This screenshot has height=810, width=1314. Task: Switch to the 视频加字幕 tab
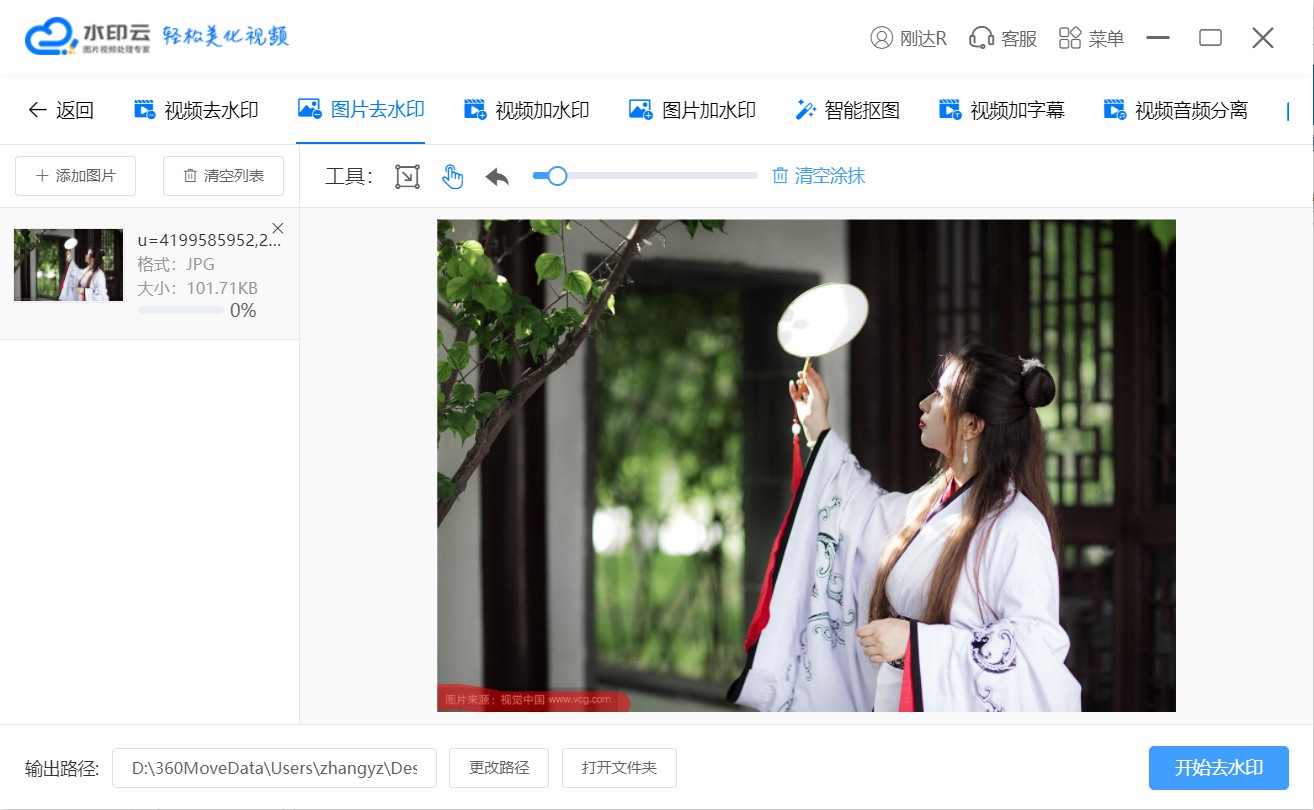(x=1002, y=110)
